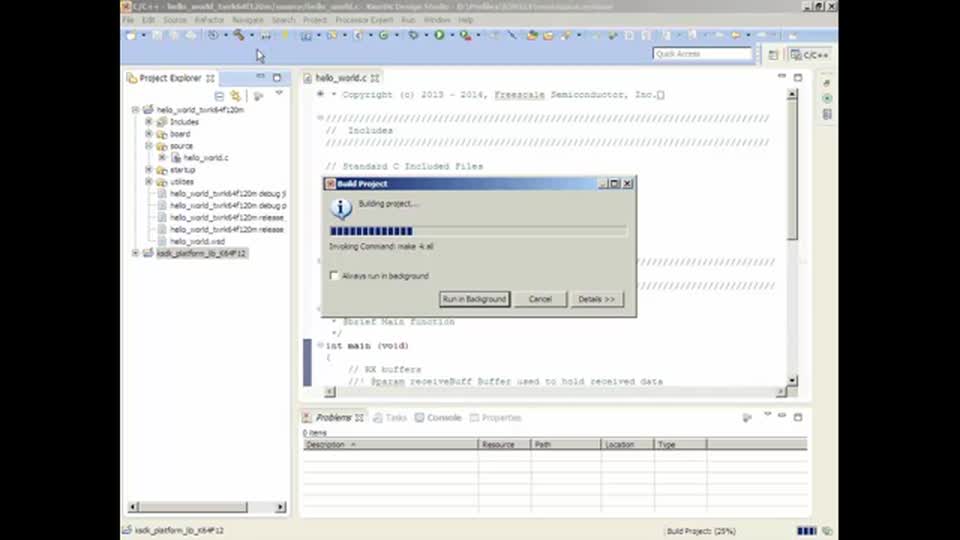960x540 pixels.
Task: Click the Build hammer icon in toolbar
Action: 238,35
